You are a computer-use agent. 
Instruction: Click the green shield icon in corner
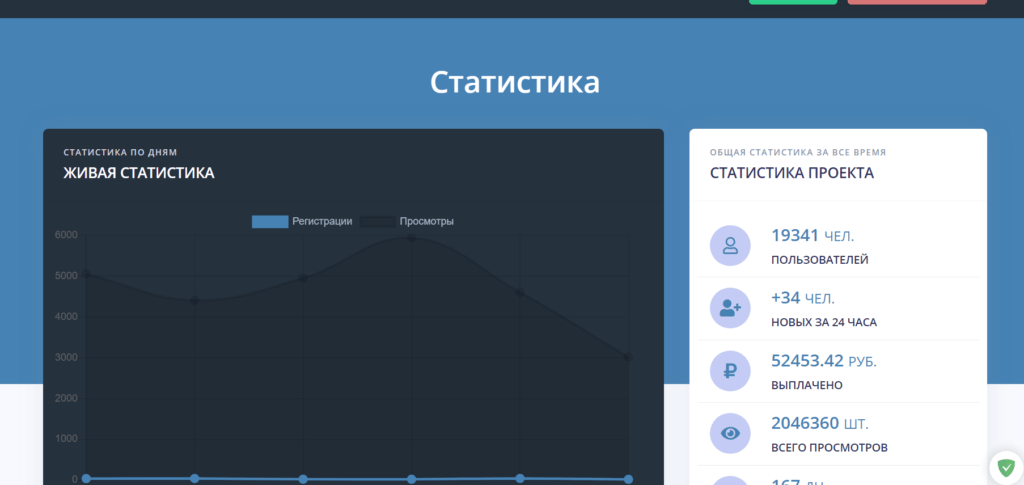pos(1006,467)
